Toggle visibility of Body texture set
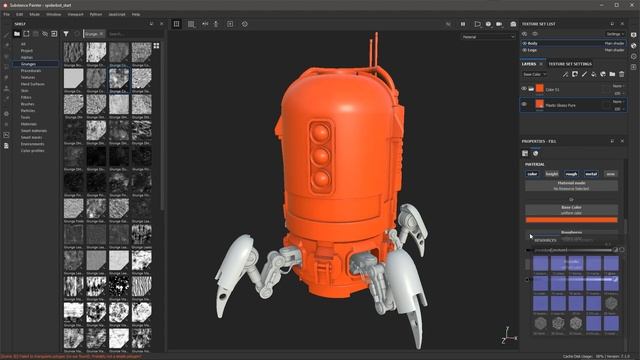 coord(524,43)
